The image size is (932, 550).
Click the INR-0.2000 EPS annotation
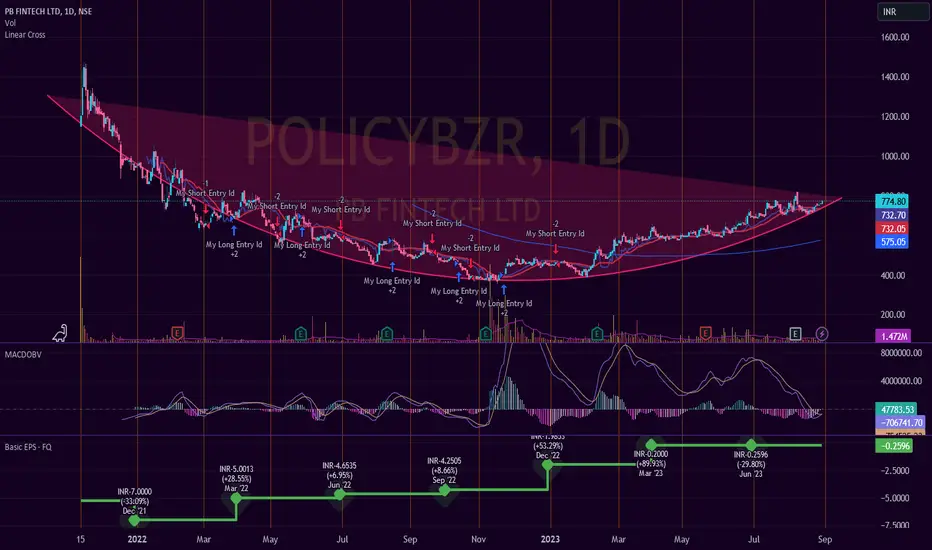650,454
